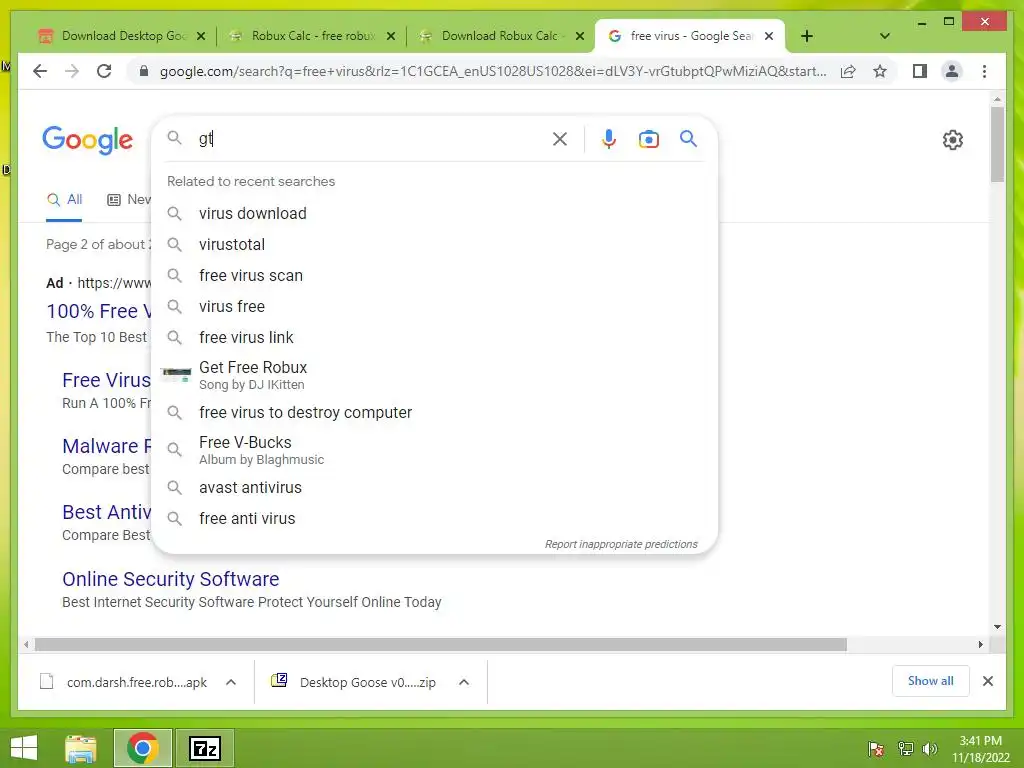Share this page icon in address bar
The width and height of the screenshot is (1024, 768).
pyautogui.click(x=848, y=71)
